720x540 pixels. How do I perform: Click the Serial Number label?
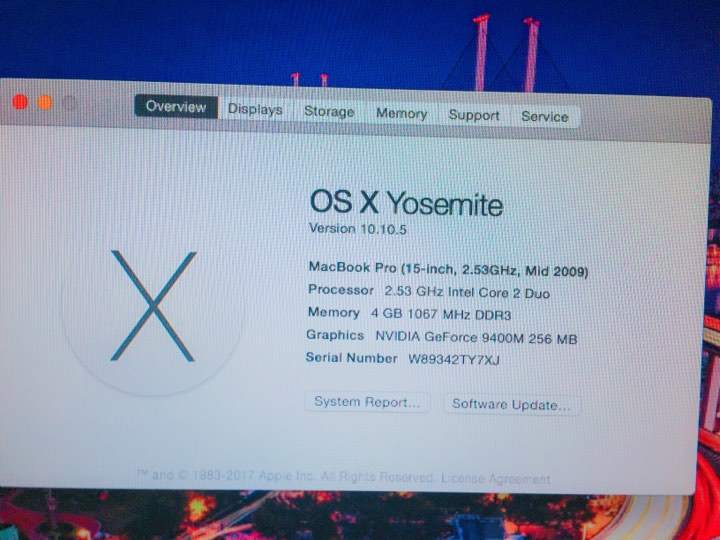352,358
